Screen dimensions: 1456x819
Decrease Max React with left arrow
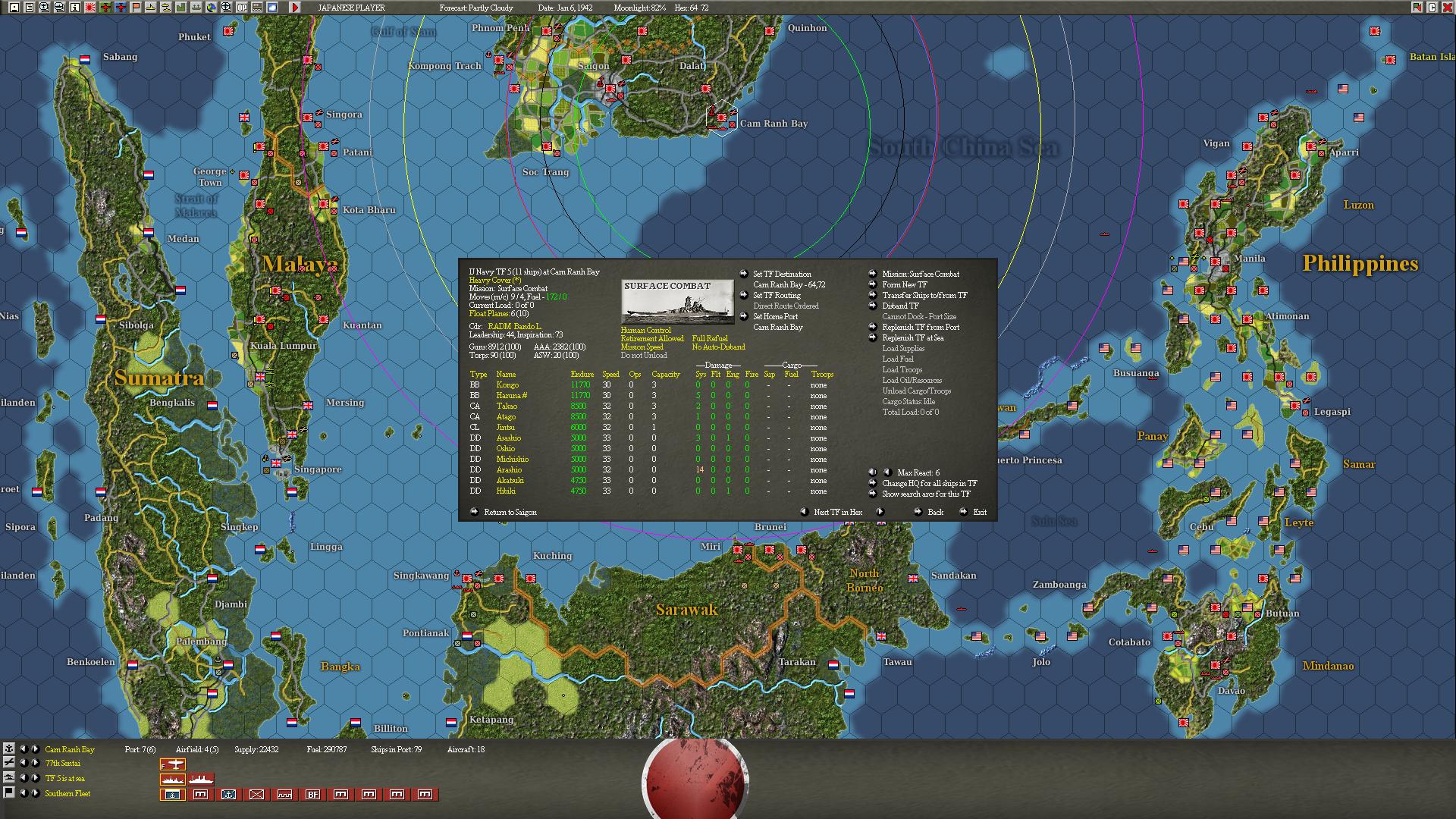[x=887, y=472]
